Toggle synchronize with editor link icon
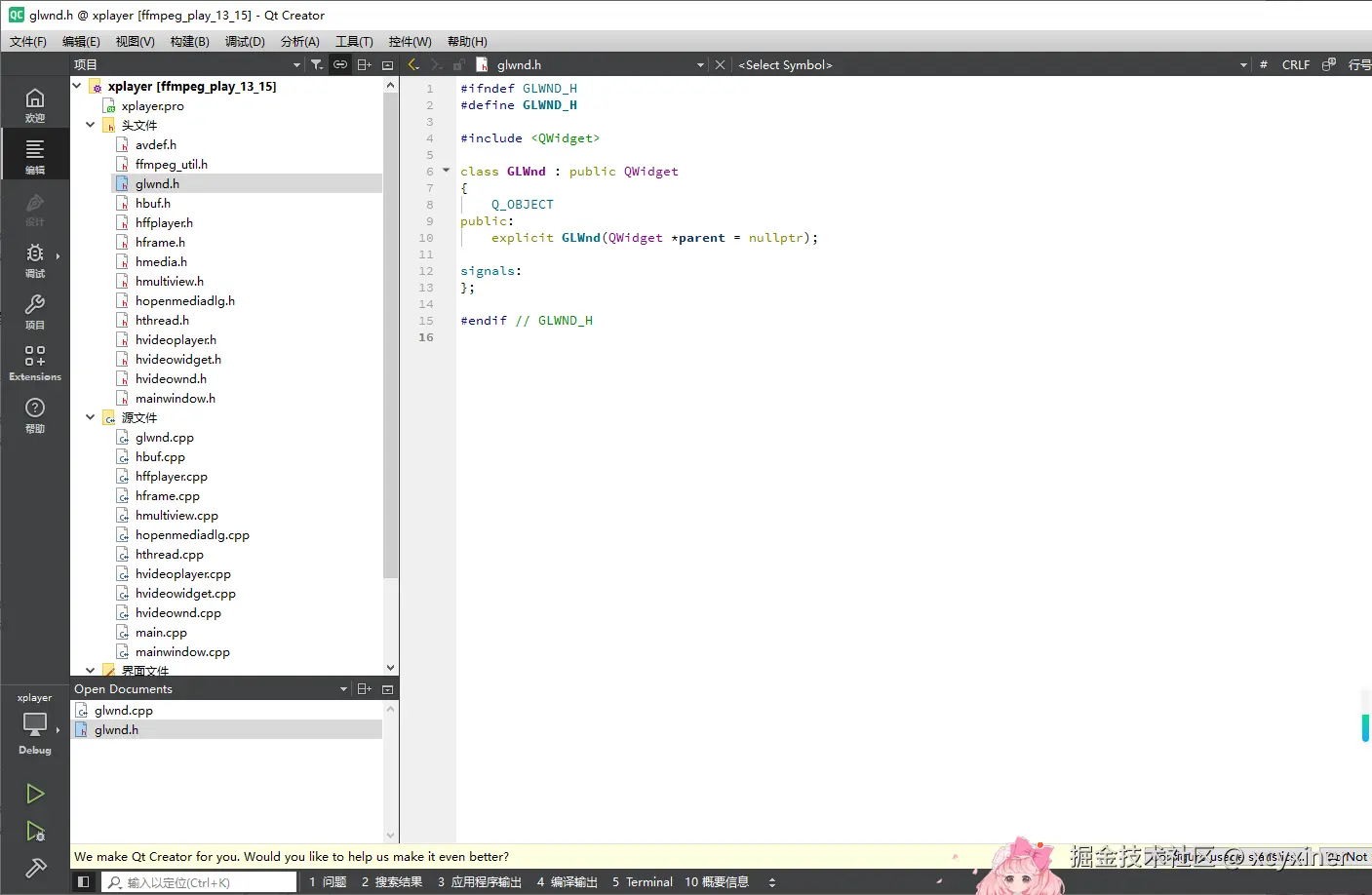The width and height of the screenshot is (1372, 895). coord(340,65)
